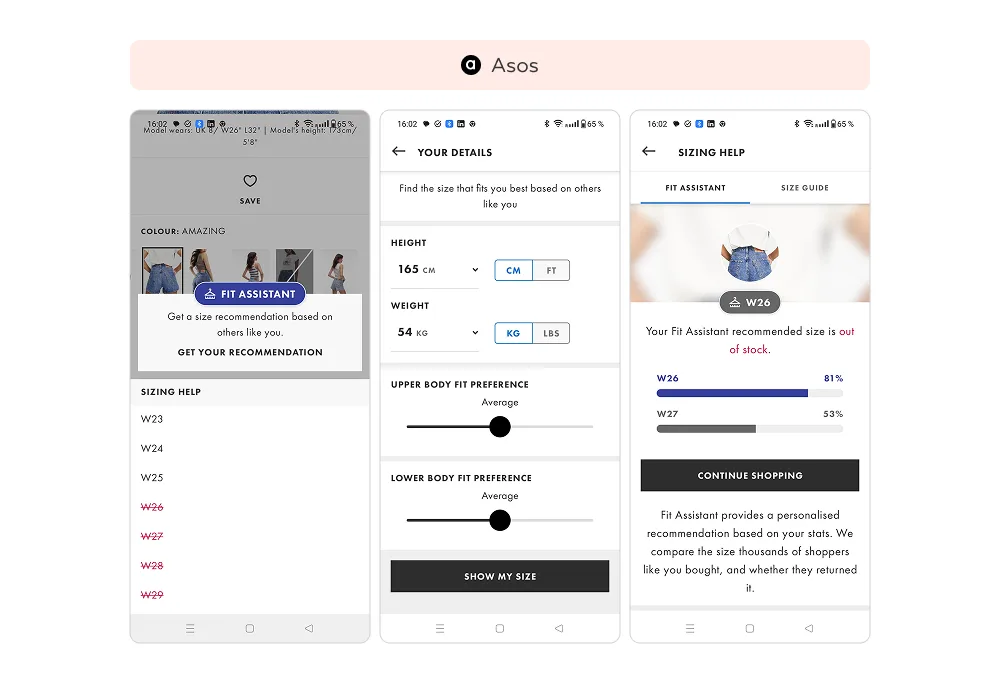Tap circular shorts product image
Screen dimensions: 1000x683
750,253
